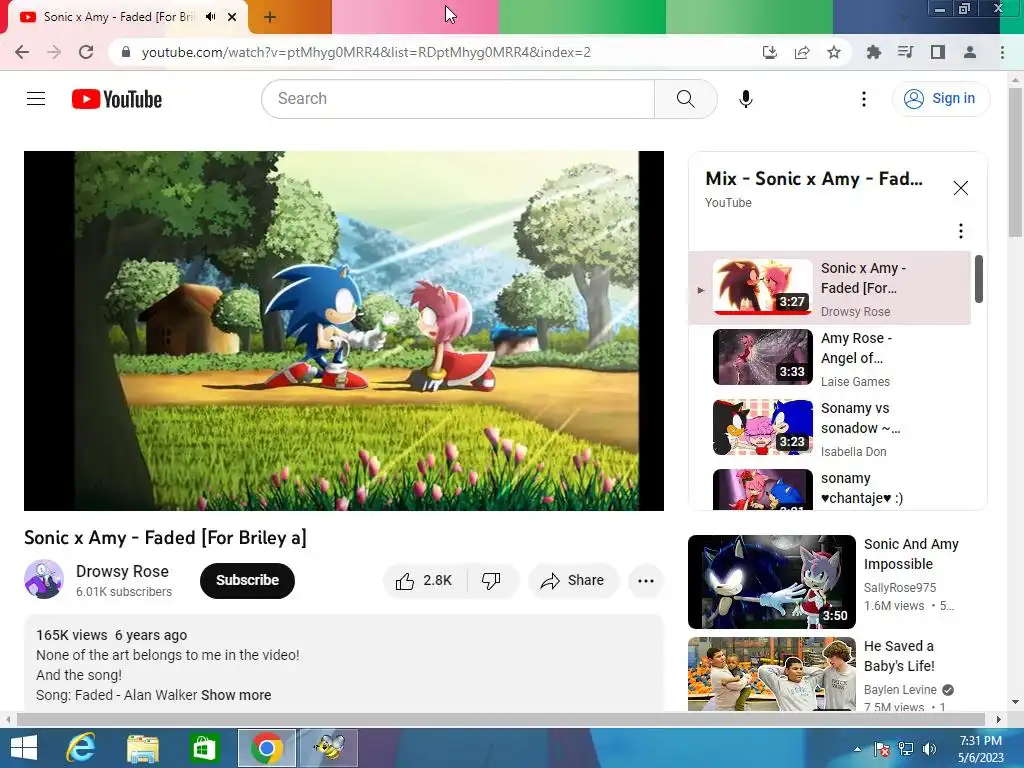Dislike the video with thumbs down

(491, 581)
